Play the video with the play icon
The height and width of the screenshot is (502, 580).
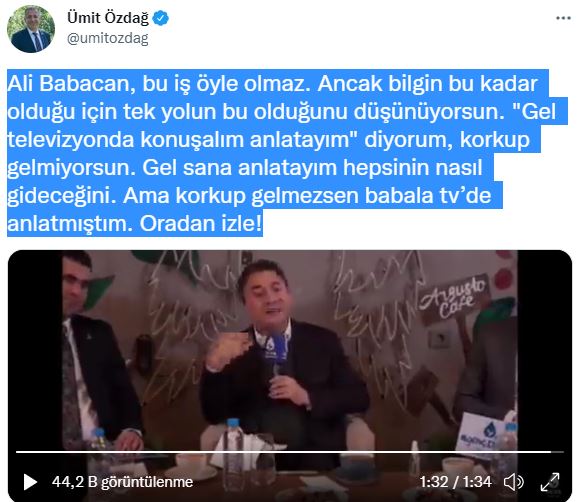pos(30,482)
